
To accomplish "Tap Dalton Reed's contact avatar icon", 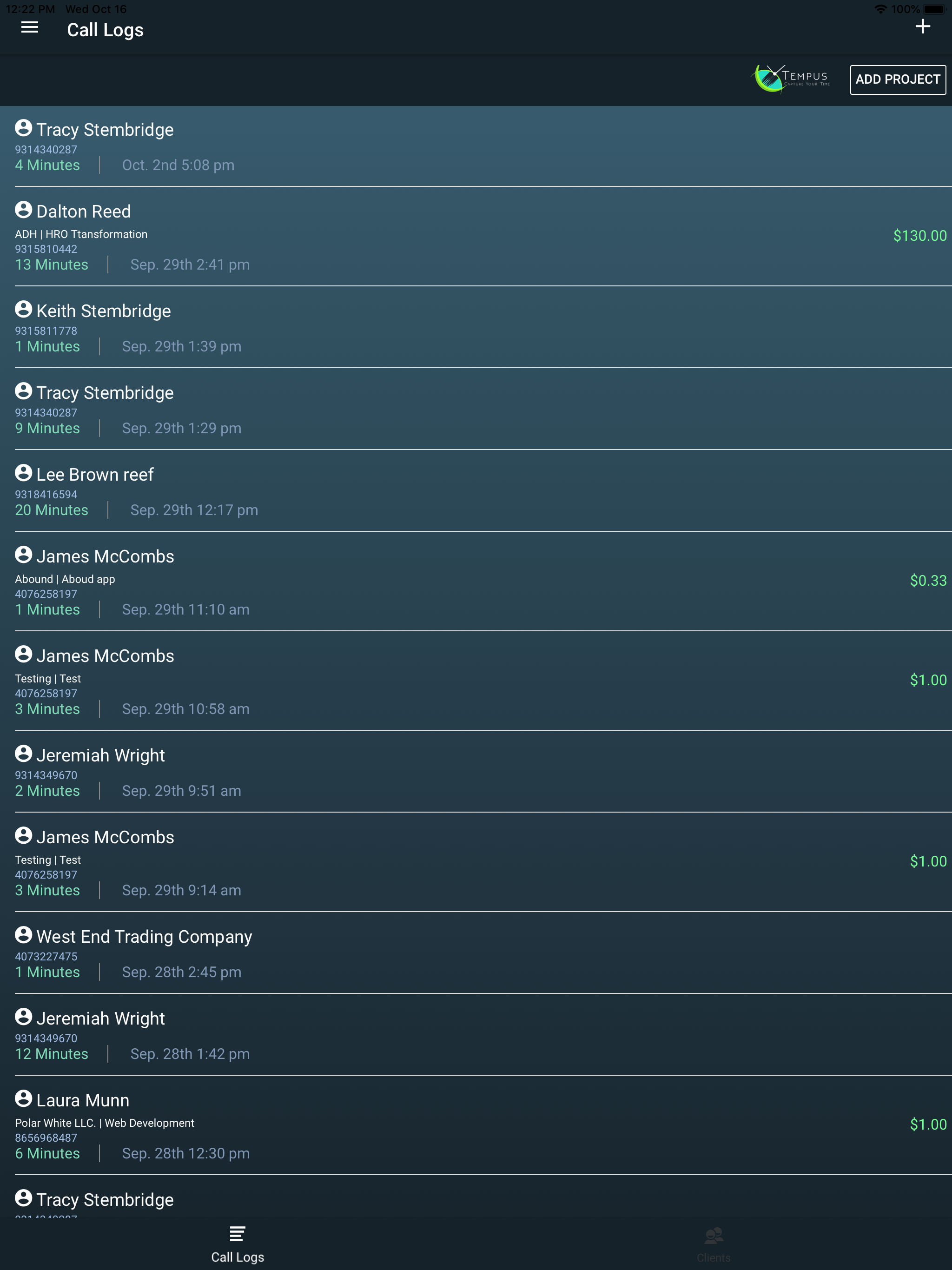I will (x=24, y=210).
